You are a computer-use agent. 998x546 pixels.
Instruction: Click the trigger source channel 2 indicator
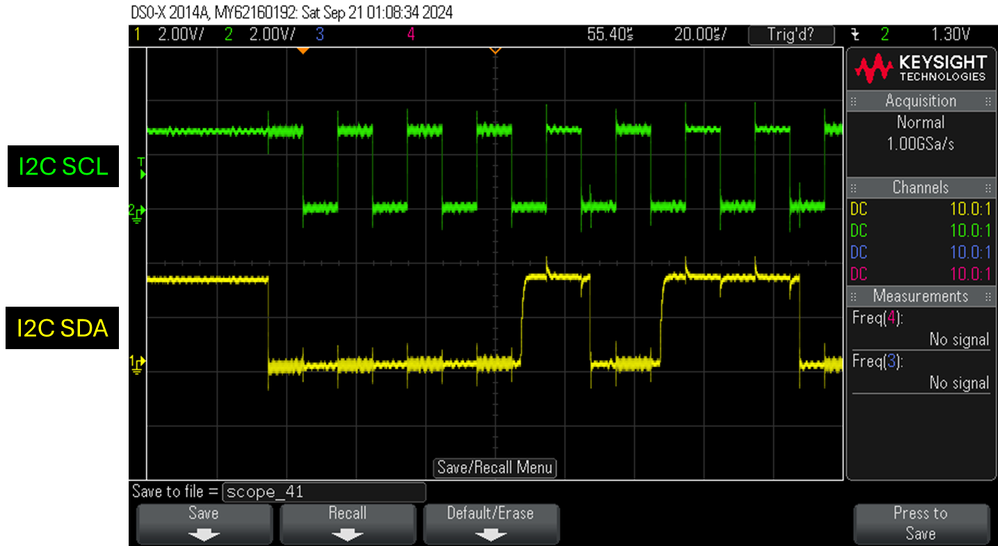pos(885,34)
